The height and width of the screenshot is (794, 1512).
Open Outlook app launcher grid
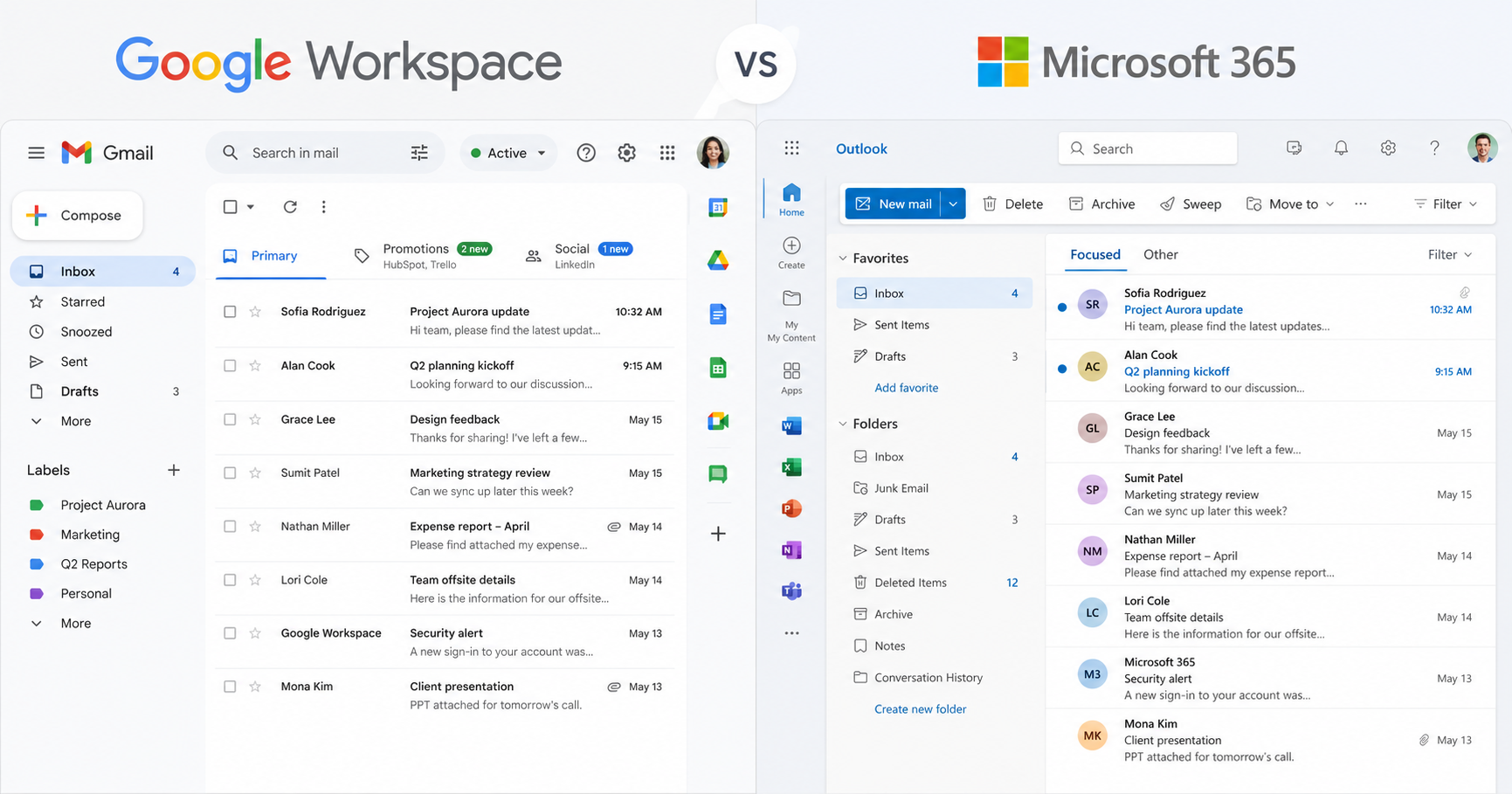(x=791, y=148)
